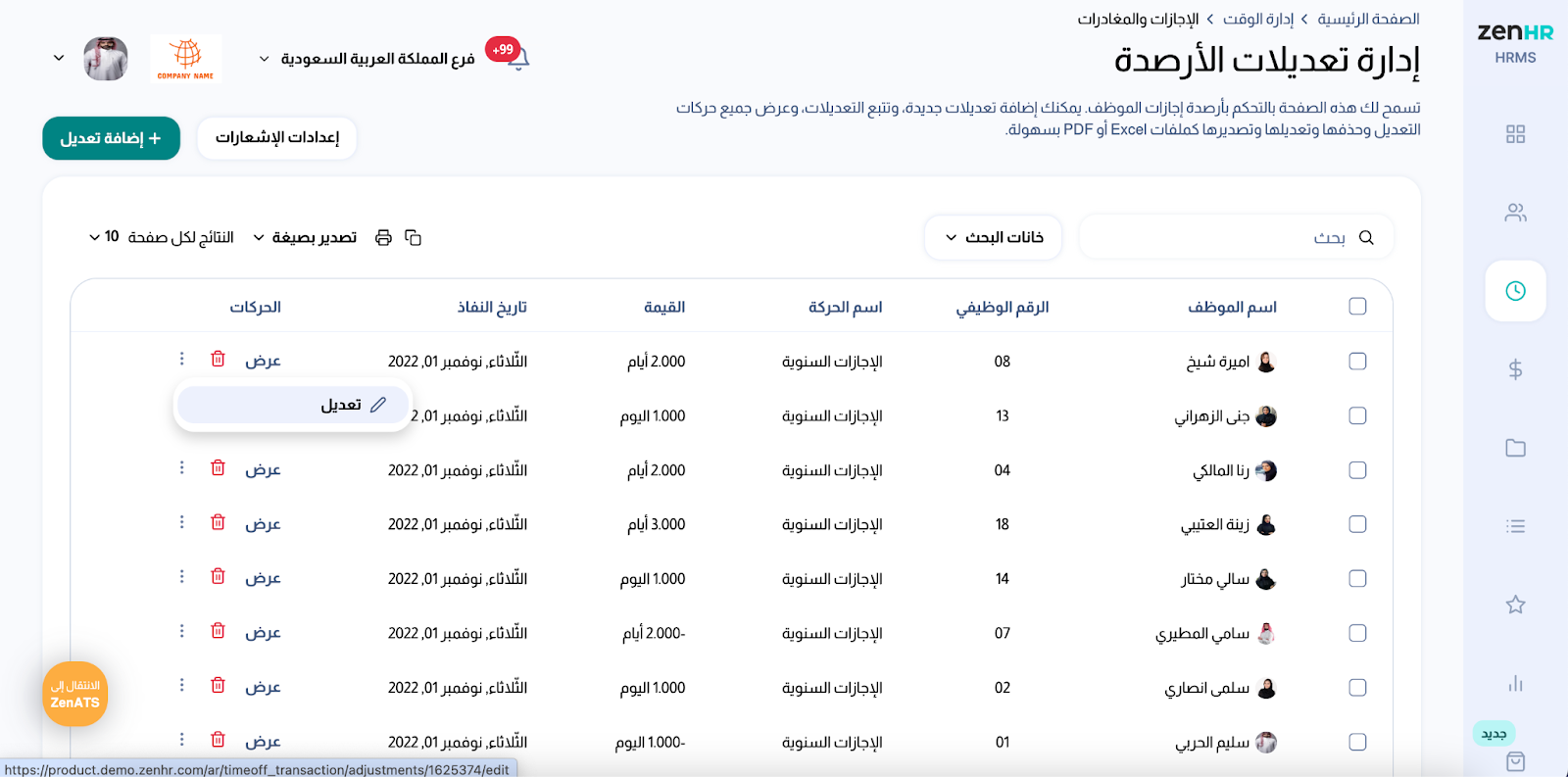Sort by تاريخ النفاذ column header
Viewport: 1568px width, 777px height.
point(492,307)
